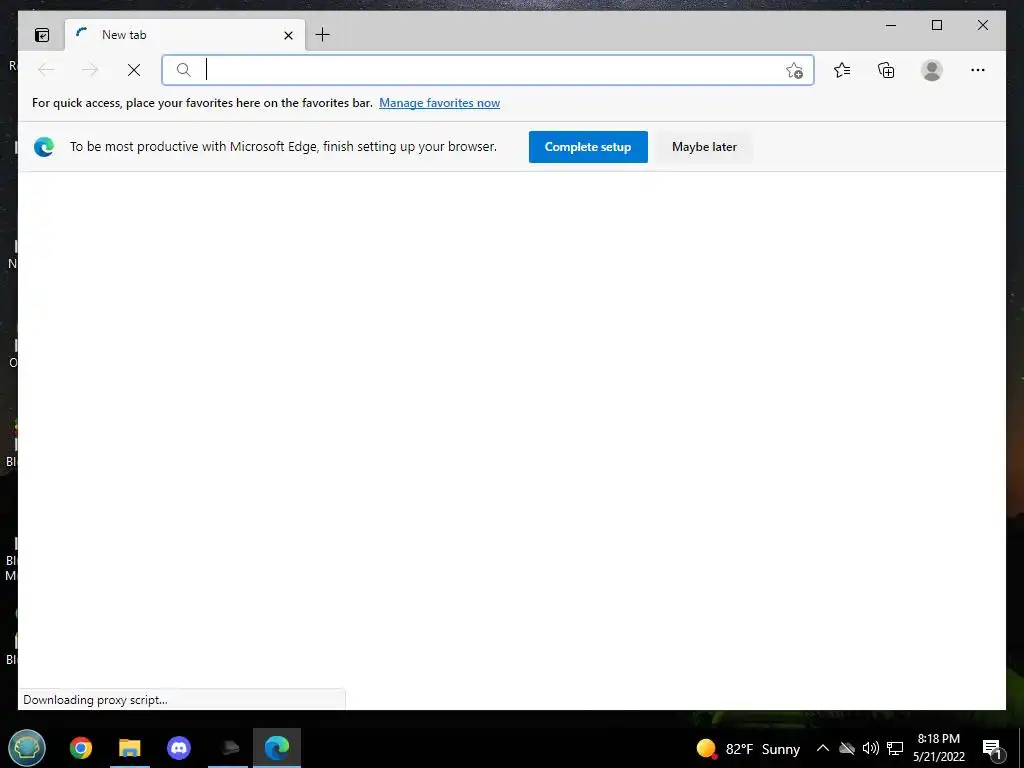Close the Edge window

click(983, 25)
